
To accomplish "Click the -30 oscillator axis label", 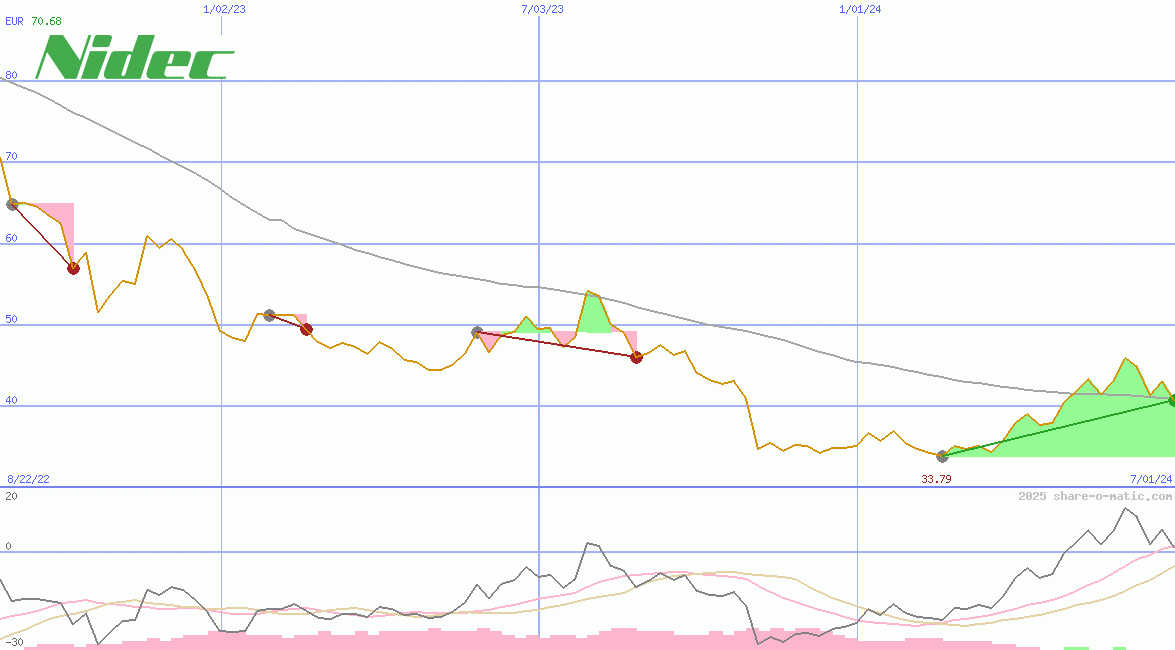I will [x=15, y=643].
